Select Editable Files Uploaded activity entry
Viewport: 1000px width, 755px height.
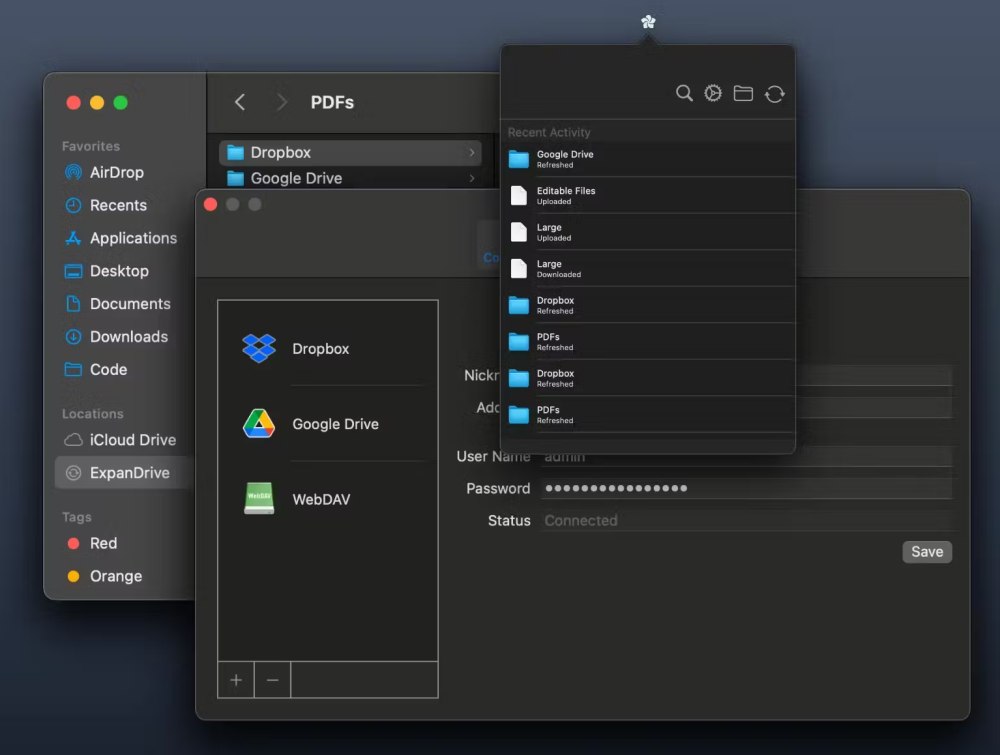point(648,195)
